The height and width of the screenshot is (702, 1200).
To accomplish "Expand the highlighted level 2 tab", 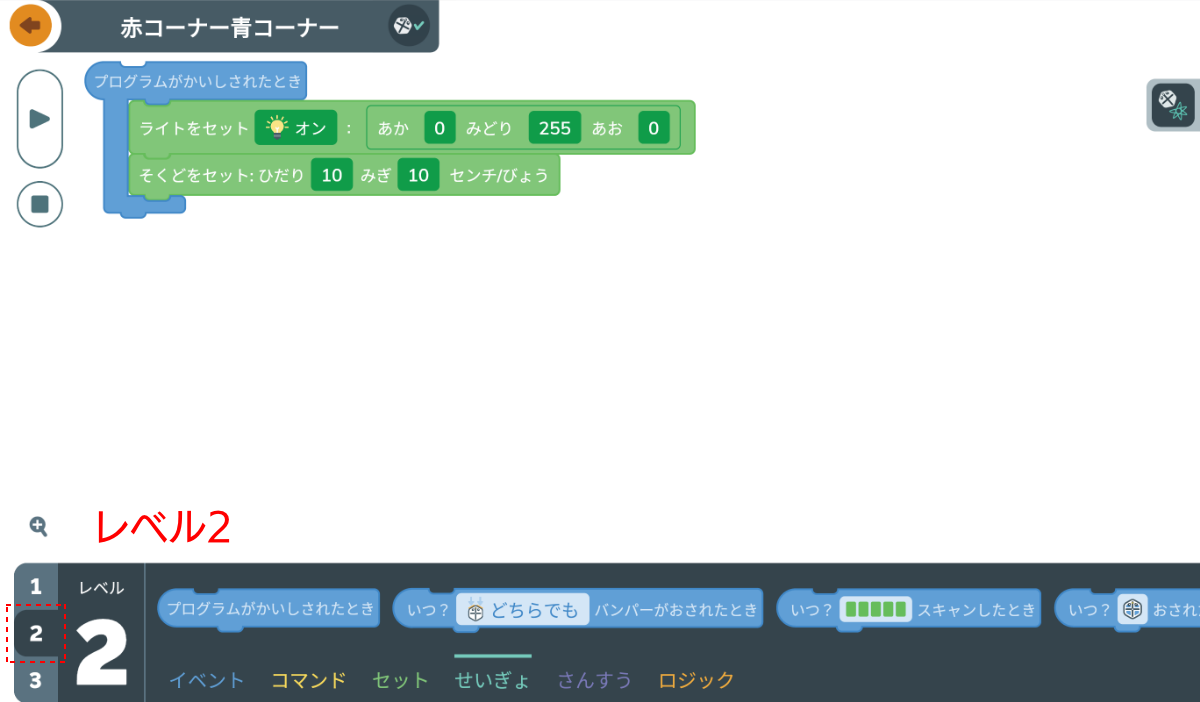I will [x=36, y=635].
